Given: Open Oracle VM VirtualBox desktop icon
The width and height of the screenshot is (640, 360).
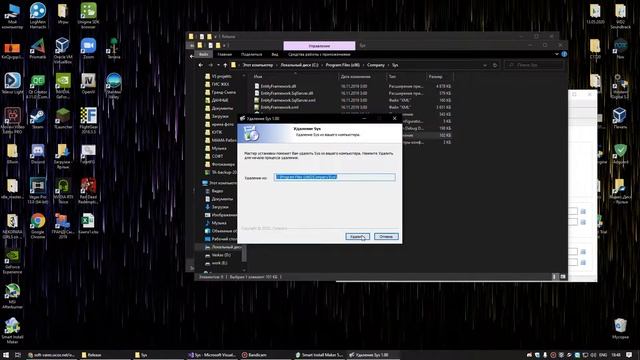Looking at the screenshot, I should tap(63, 51).
